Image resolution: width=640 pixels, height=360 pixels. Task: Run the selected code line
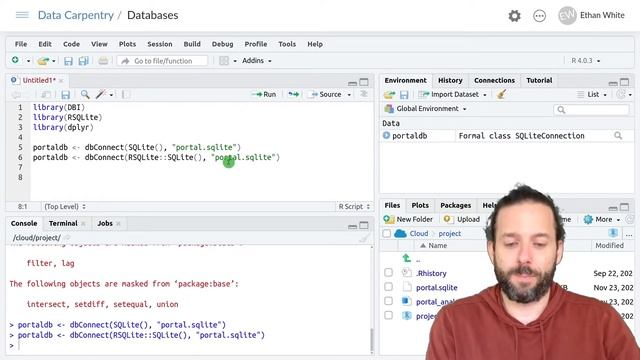(264, 95)
